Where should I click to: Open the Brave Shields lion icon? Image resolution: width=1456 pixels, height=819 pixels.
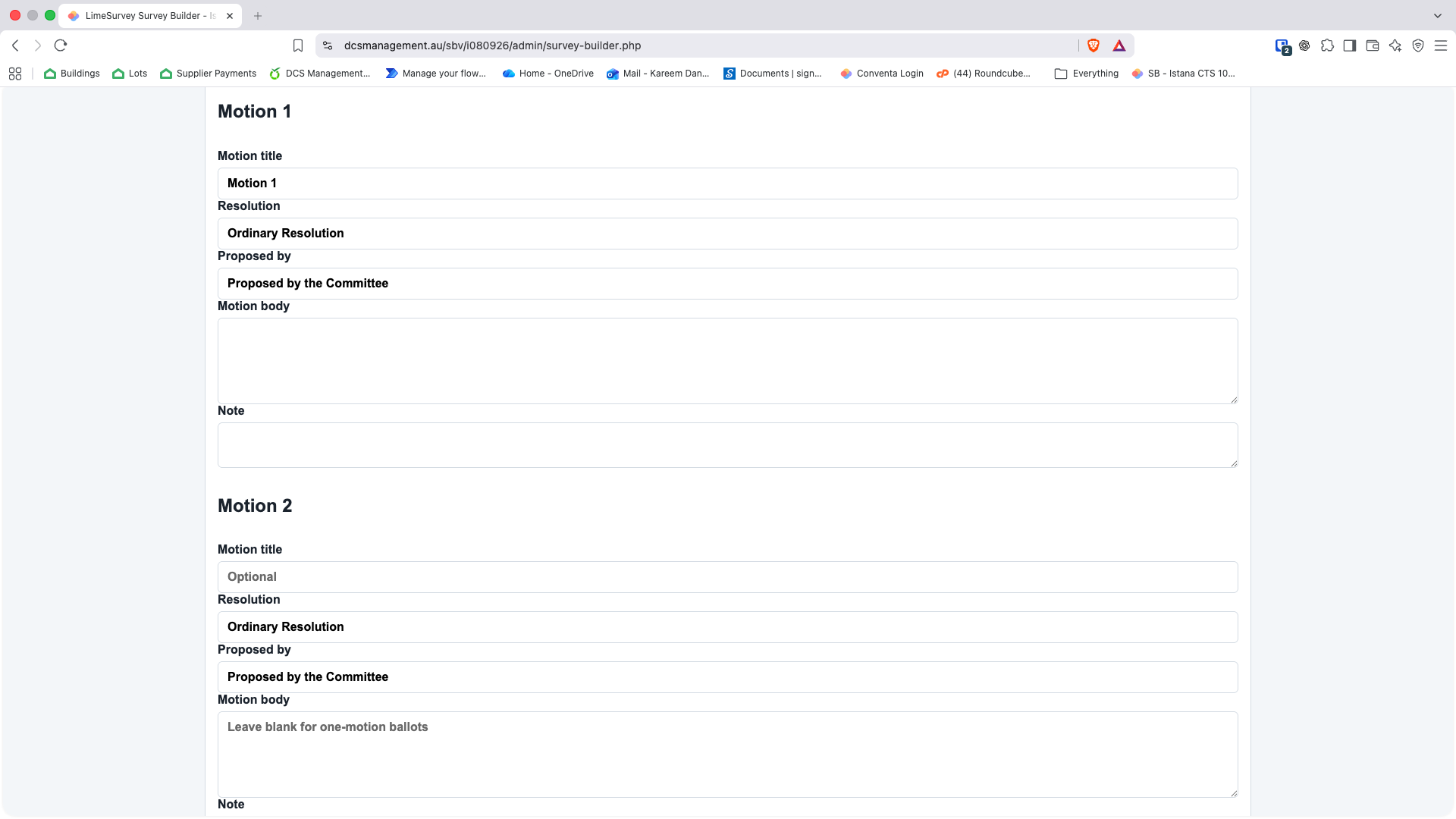coord(1094,45)
